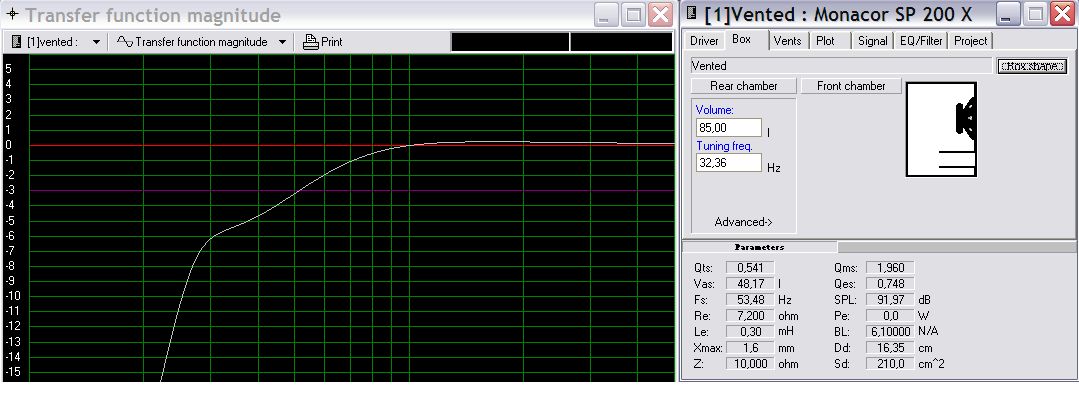
Task: Click the Xmax value 1,6
Action: (x=751, y=348)
